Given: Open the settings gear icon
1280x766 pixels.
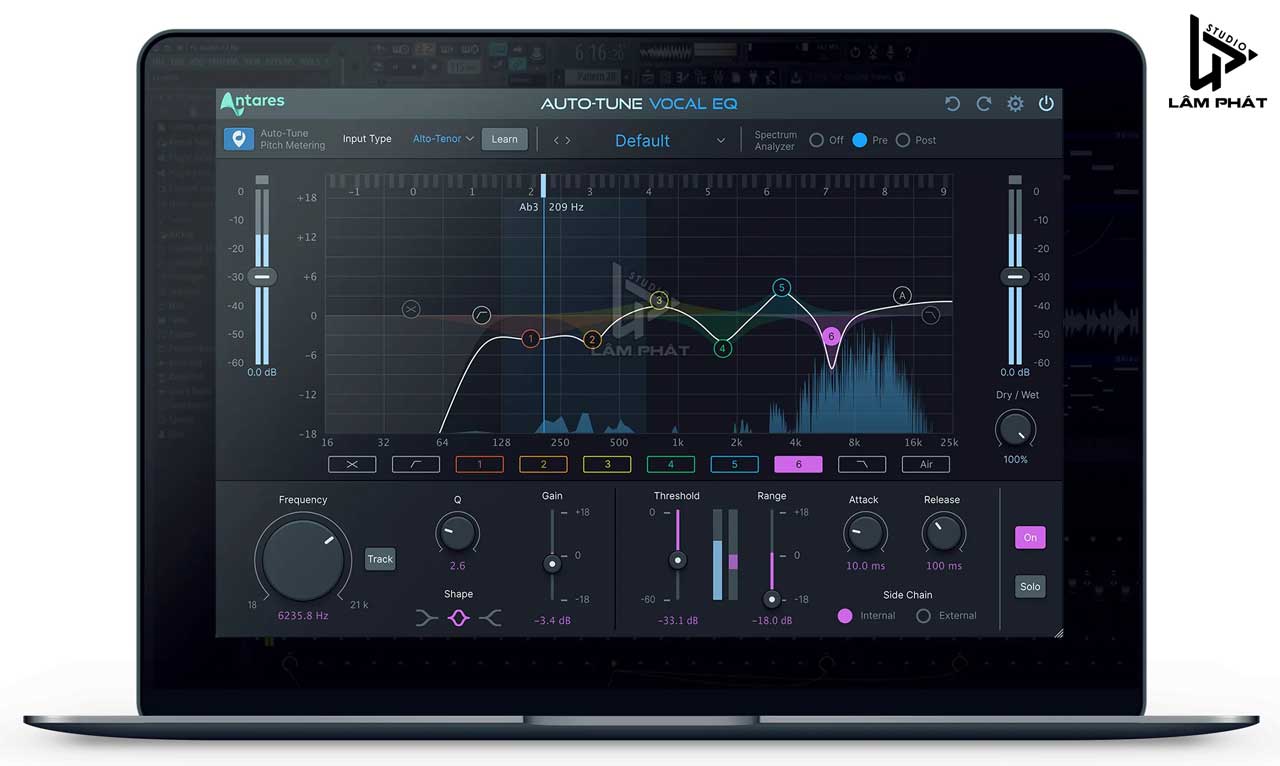Looking at the screenshot, I should tap(1015, 104).
